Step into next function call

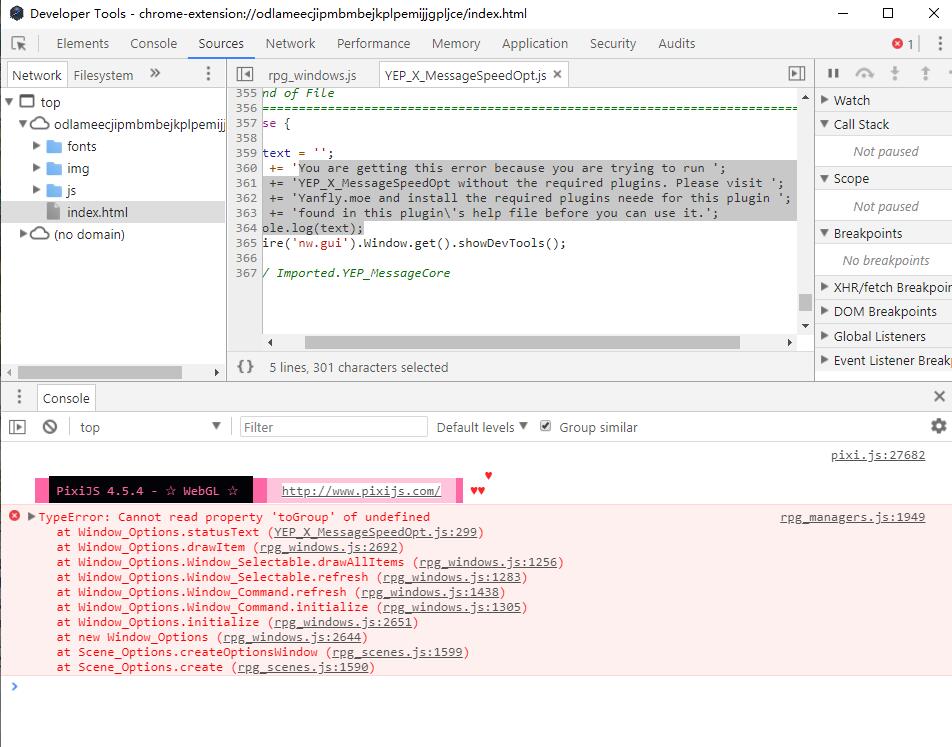[895, 73]
